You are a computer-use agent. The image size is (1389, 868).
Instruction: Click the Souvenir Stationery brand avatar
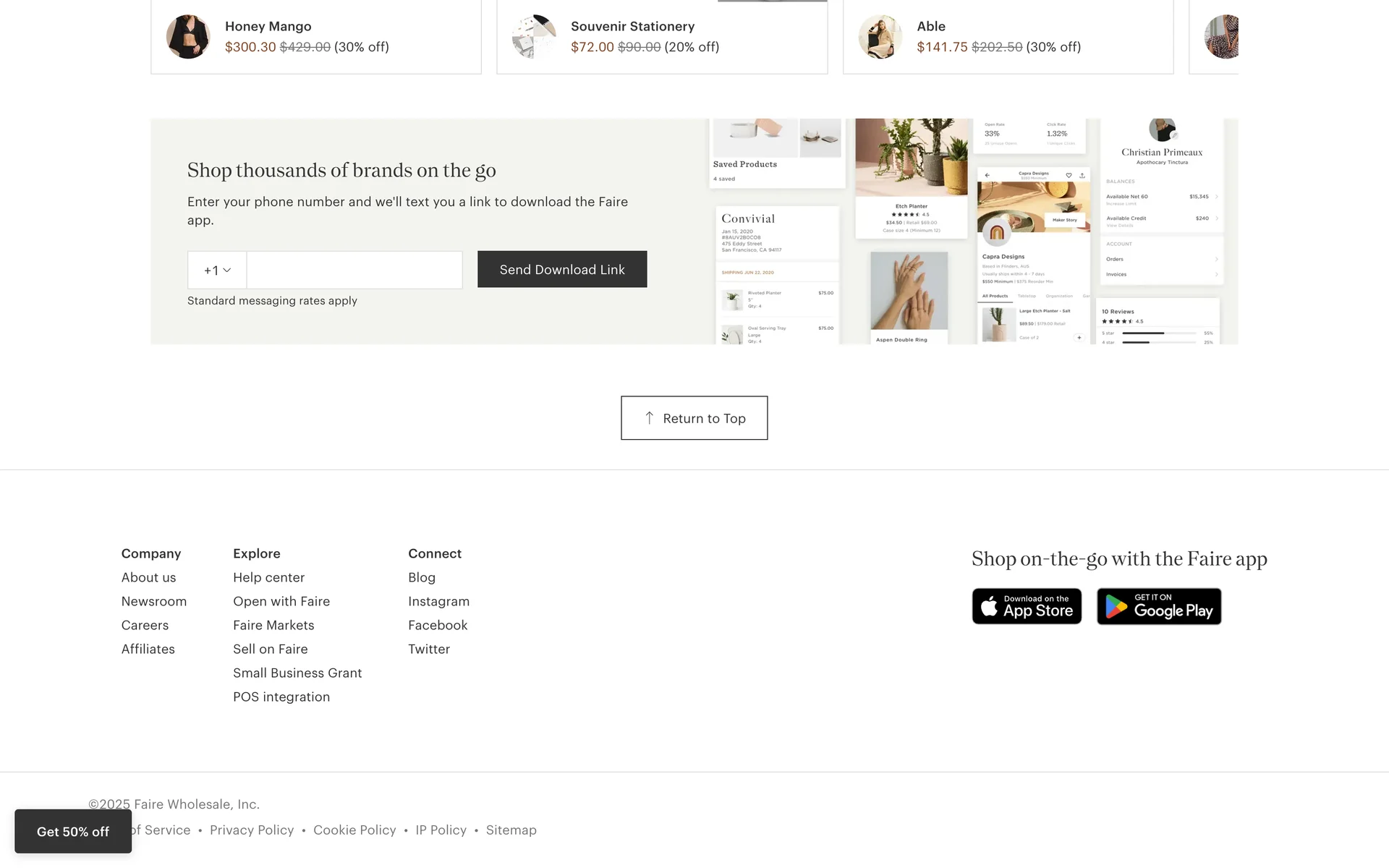[534, 37]
